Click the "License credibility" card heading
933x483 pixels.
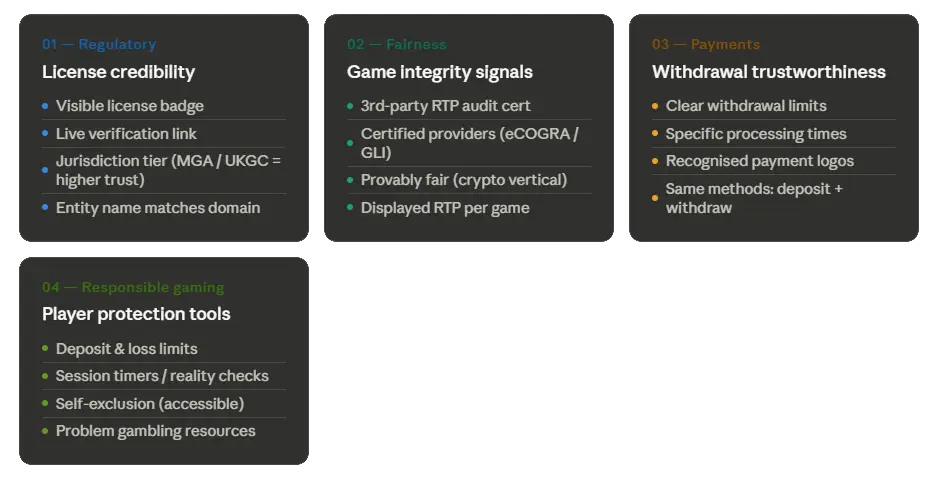[118, 72]
